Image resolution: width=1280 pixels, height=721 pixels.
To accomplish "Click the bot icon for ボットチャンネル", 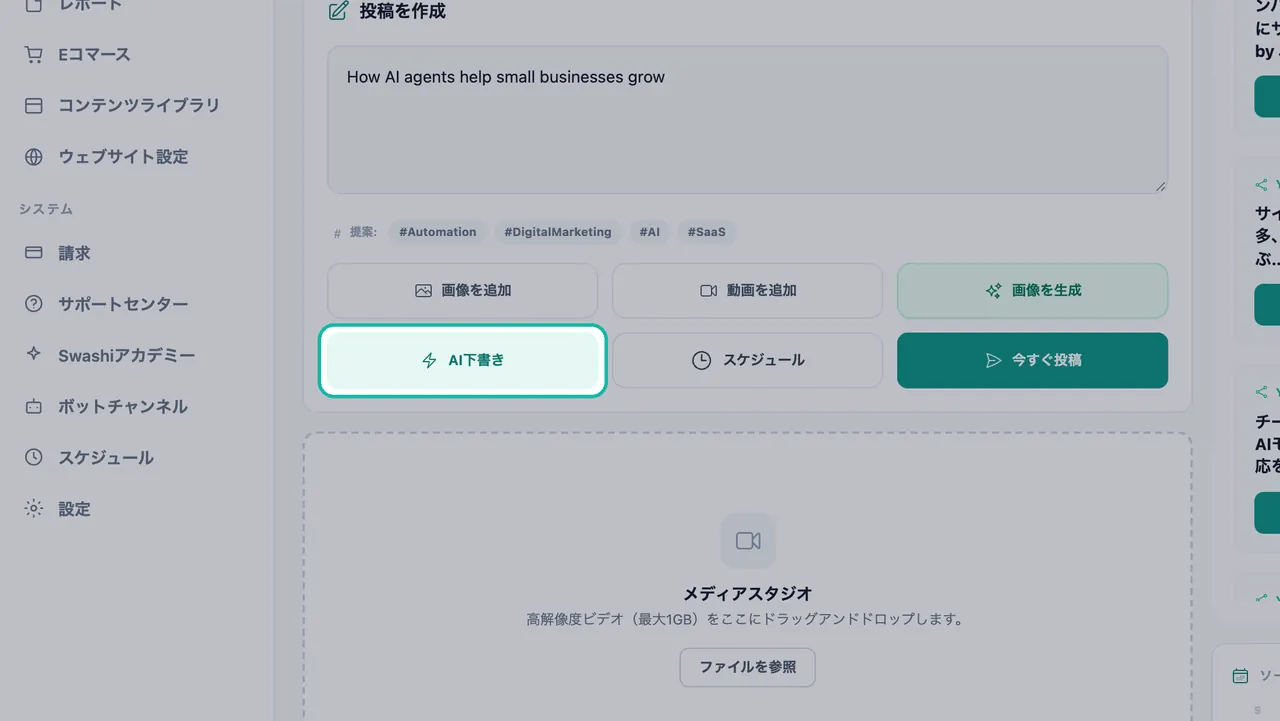I will (34, 407).
